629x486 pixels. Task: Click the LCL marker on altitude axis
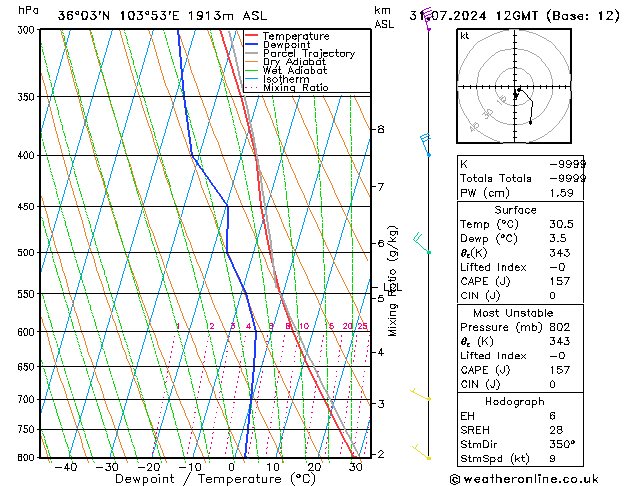[x=392, y=287]
